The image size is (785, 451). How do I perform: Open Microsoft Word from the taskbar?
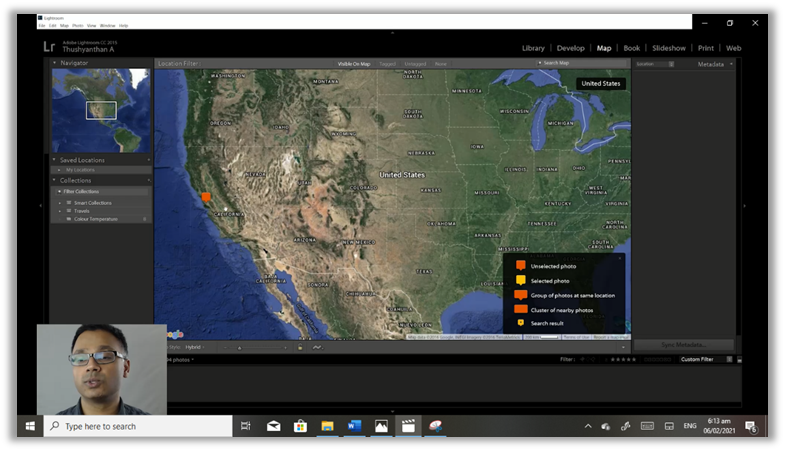click(354, 426)
